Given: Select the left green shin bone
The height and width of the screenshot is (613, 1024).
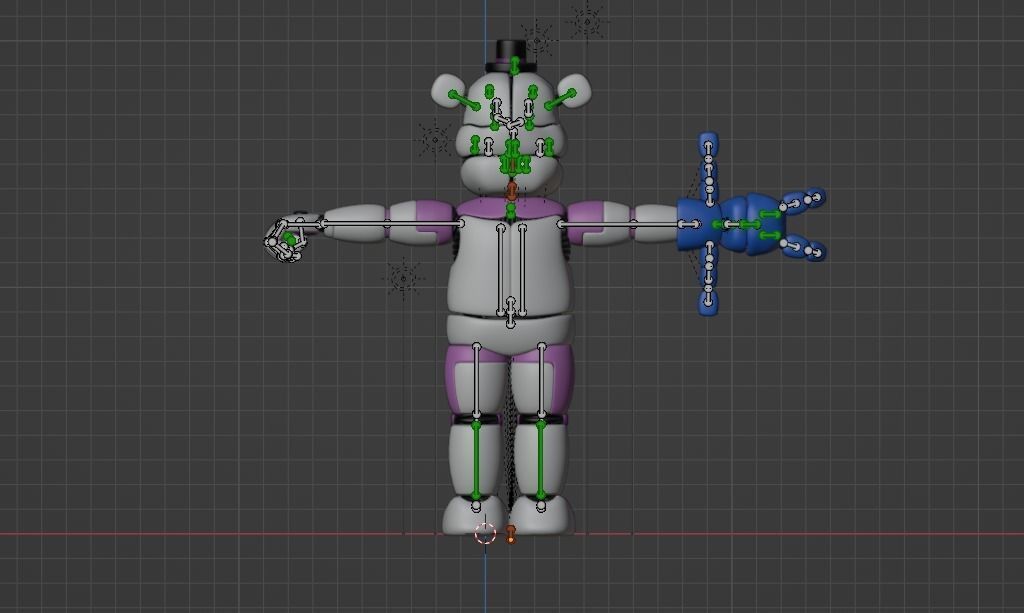Looking at the screenshot, I should click(476, 461).
